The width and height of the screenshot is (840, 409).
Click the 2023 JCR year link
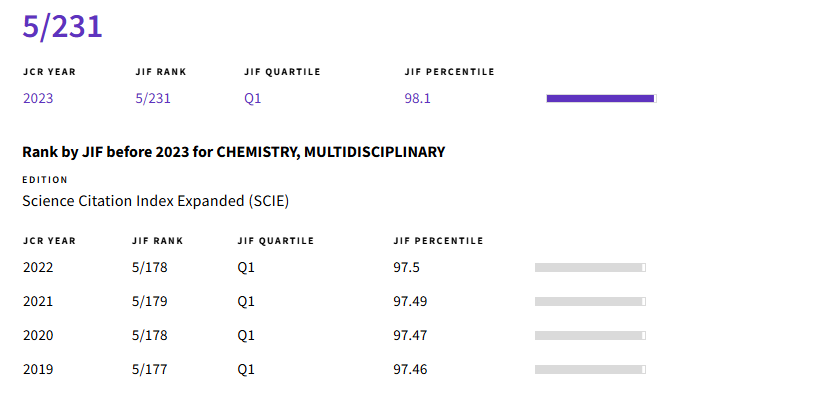tap(38, 98)
